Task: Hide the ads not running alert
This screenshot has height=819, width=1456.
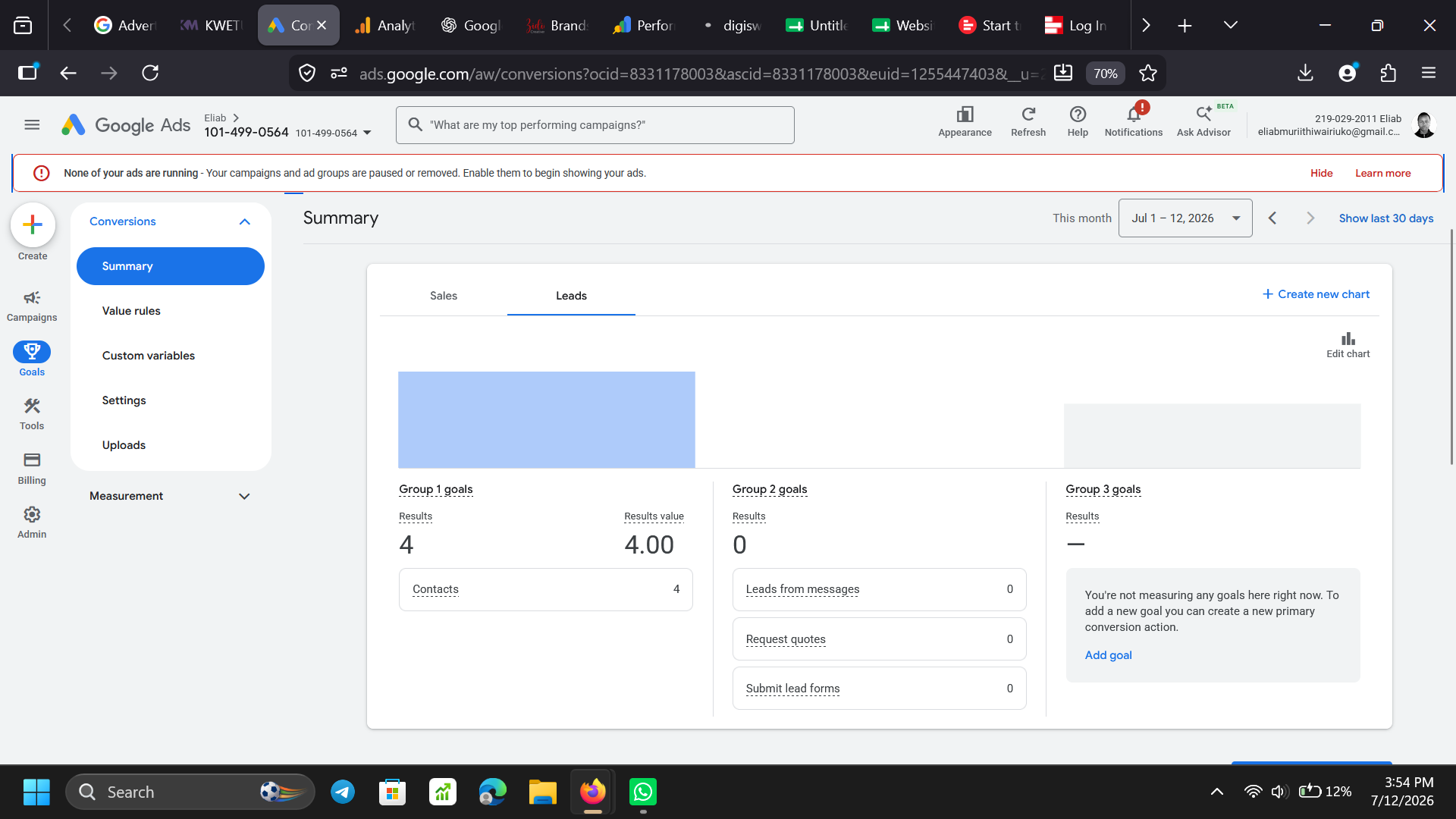Action: 1321,173
